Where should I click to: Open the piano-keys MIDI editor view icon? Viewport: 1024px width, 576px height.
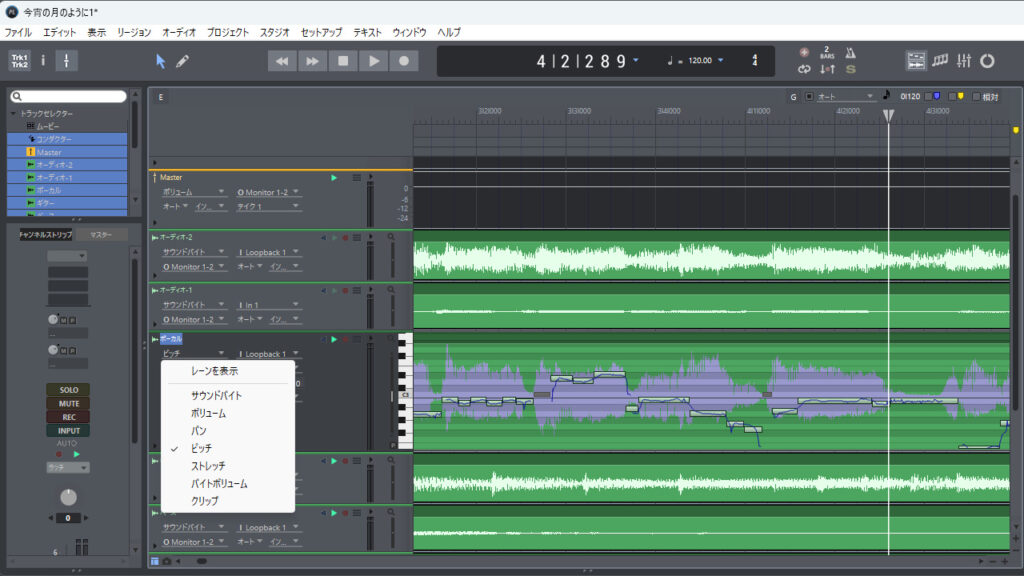940,61
